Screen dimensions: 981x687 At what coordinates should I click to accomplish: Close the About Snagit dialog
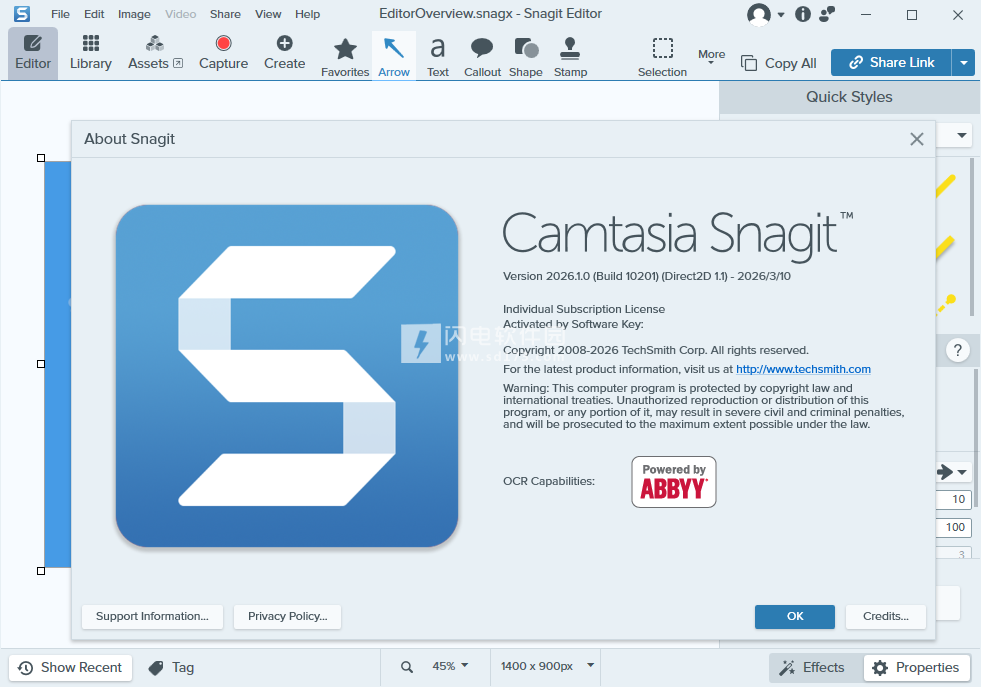tap(916, 139)
